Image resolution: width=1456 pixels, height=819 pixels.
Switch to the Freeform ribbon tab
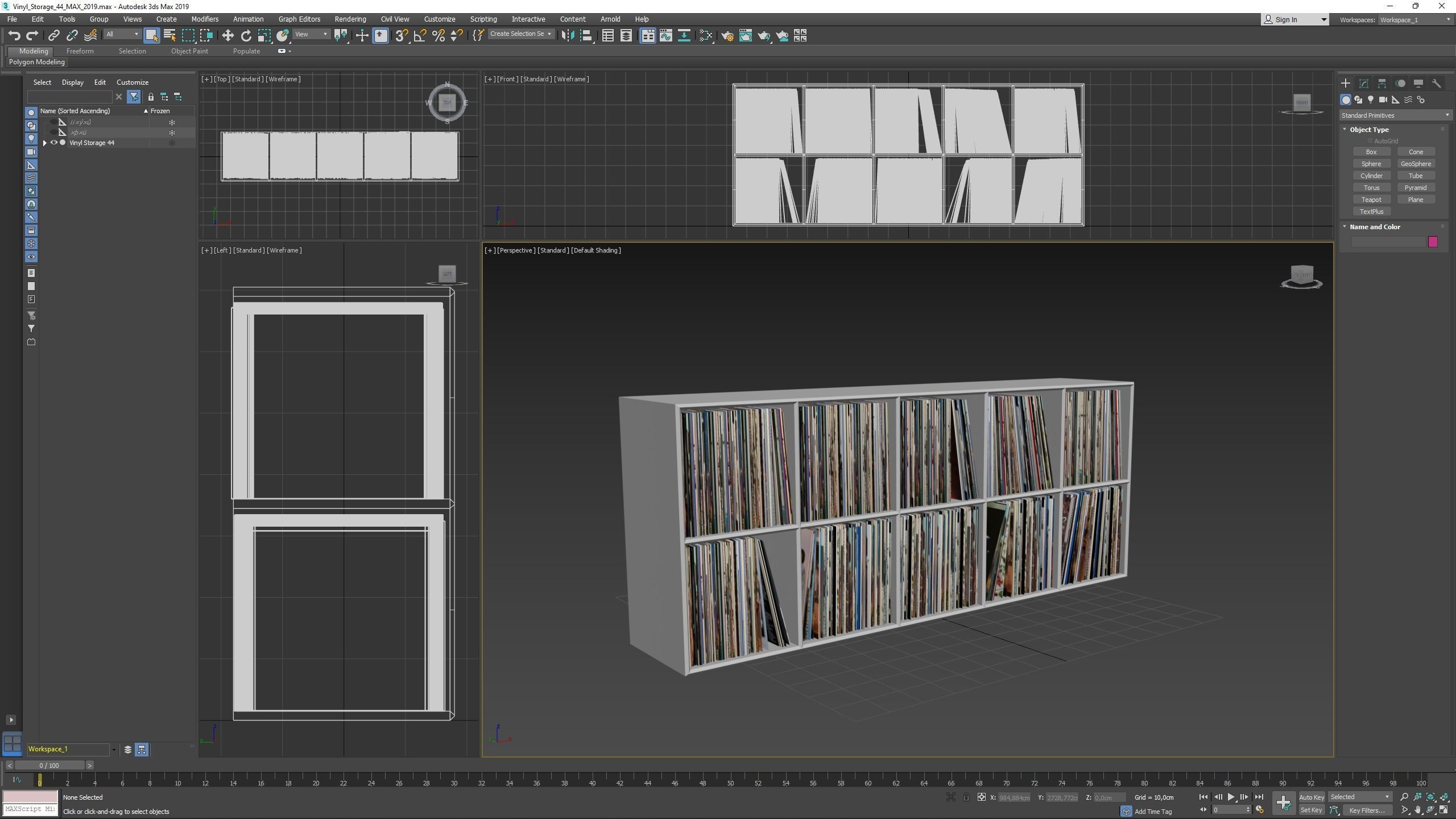[x=80, y=51]
